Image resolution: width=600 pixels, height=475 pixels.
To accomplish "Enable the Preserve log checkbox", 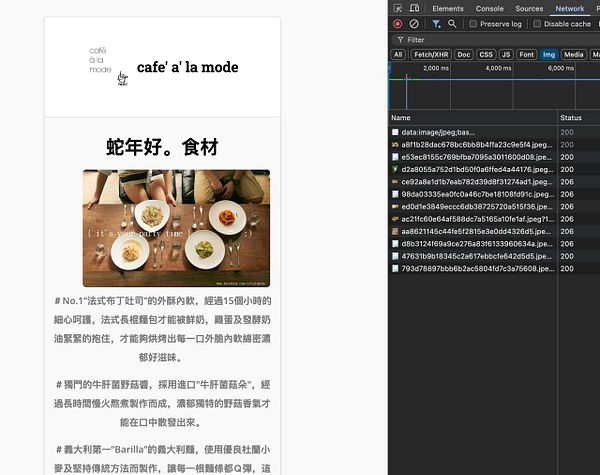I will [473, 24].
